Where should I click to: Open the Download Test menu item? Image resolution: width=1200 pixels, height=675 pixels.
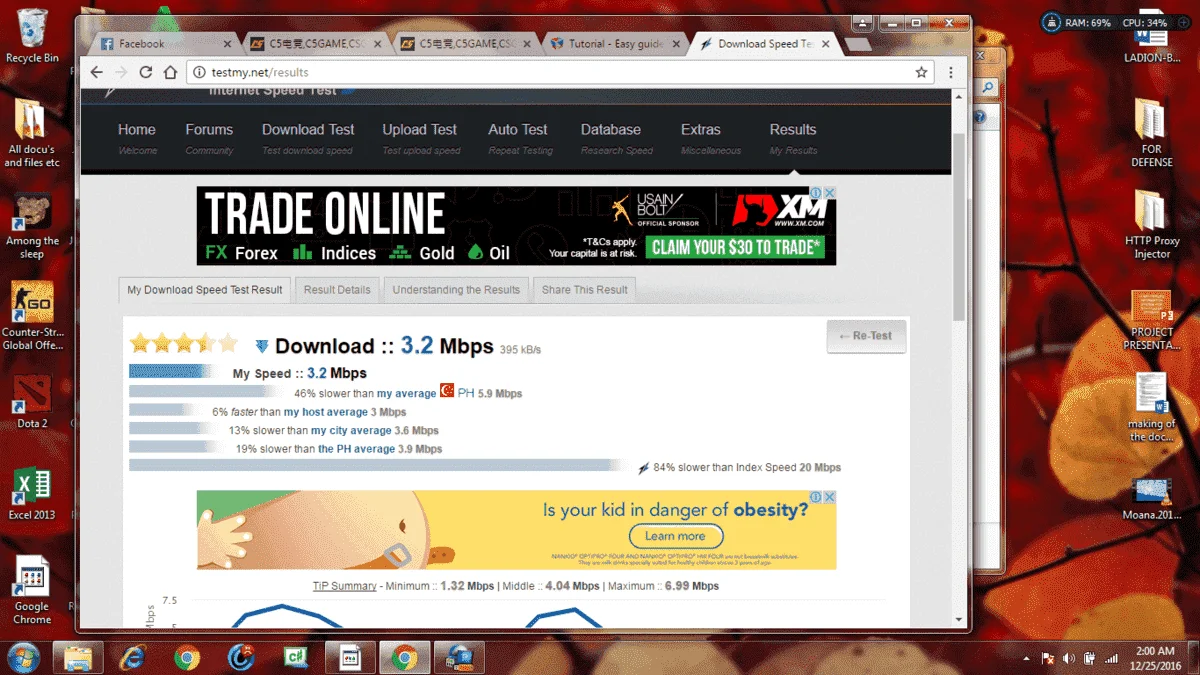point(308,138)
